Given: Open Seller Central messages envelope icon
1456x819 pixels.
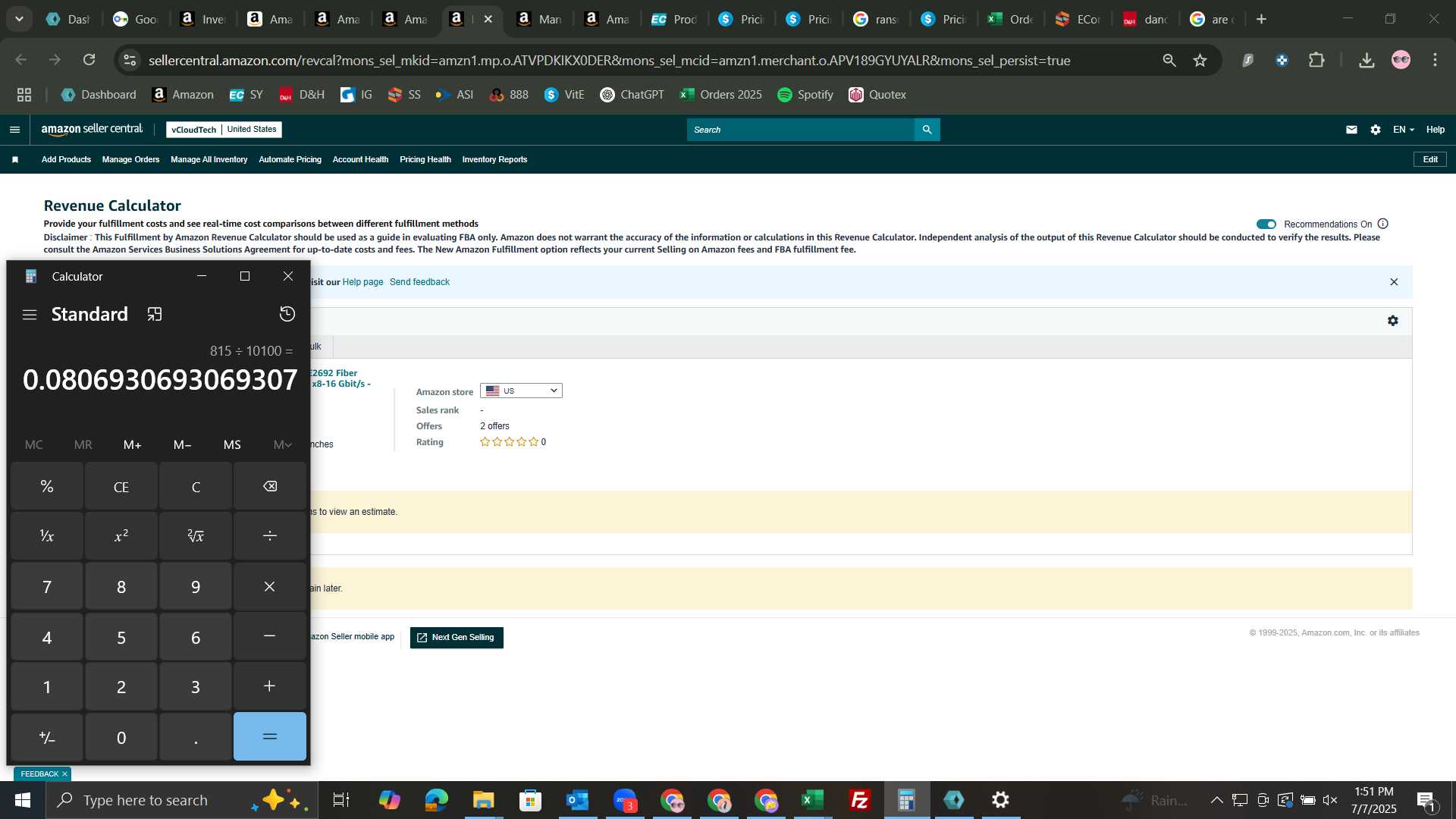Looking at the screenshot, I should pyautogui.click(x=1351, y=130).
